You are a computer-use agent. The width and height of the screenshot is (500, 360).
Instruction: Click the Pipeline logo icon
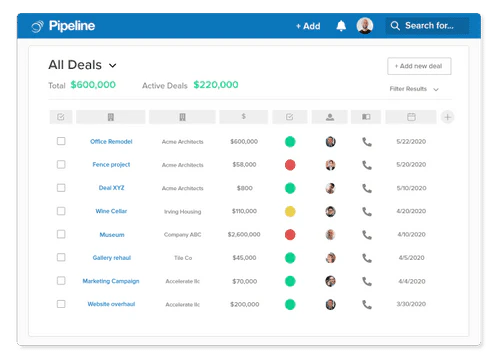(37, 26)
